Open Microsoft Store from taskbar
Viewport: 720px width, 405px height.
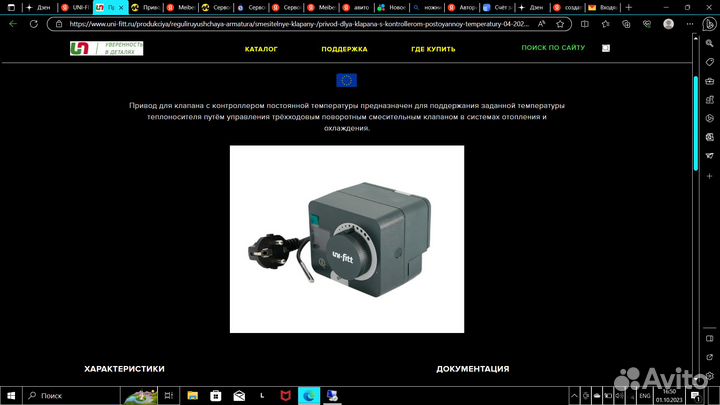(x=215, y=395)
